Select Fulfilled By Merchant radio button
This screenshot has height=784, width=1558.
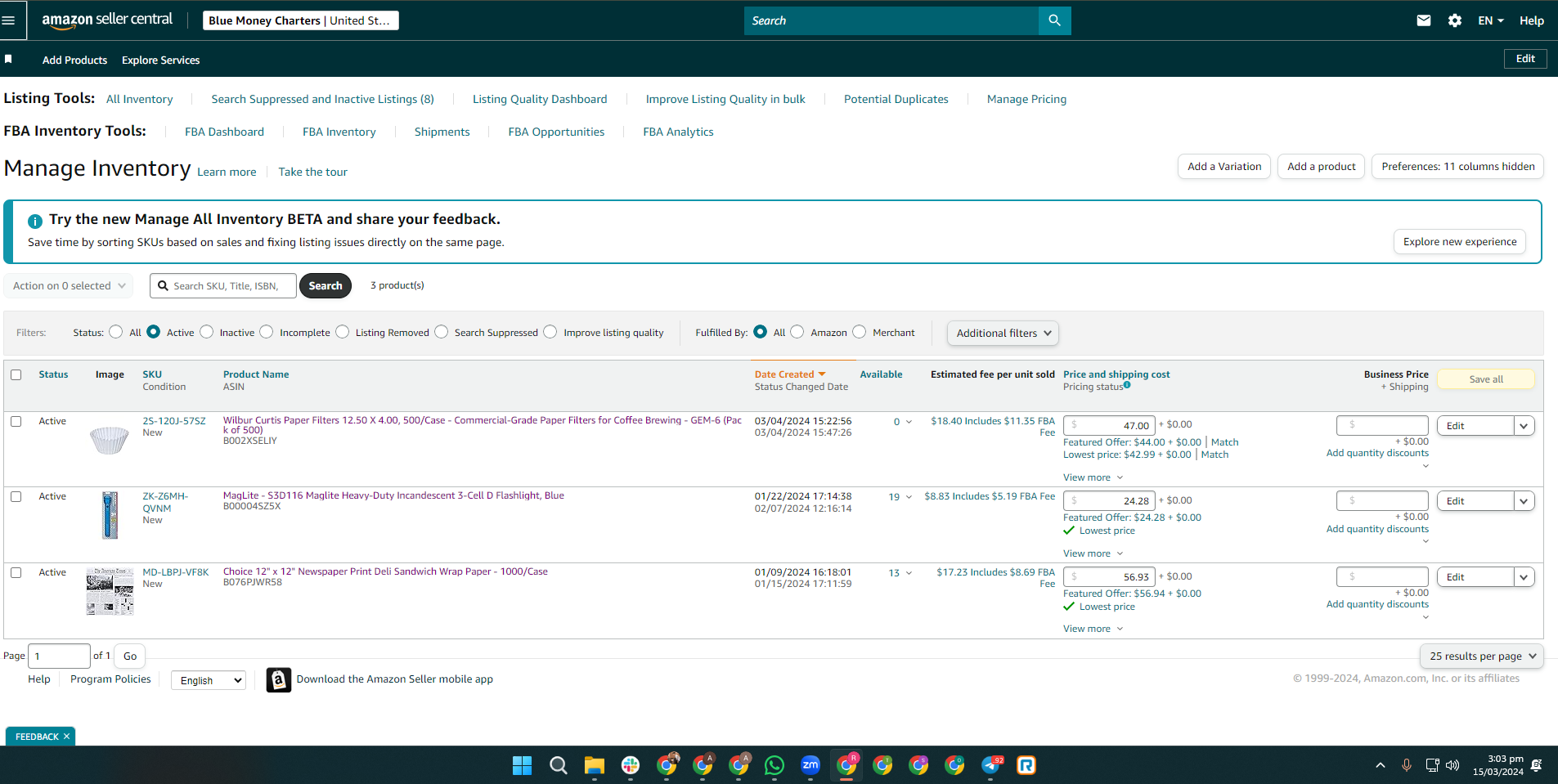click(860, 332)
